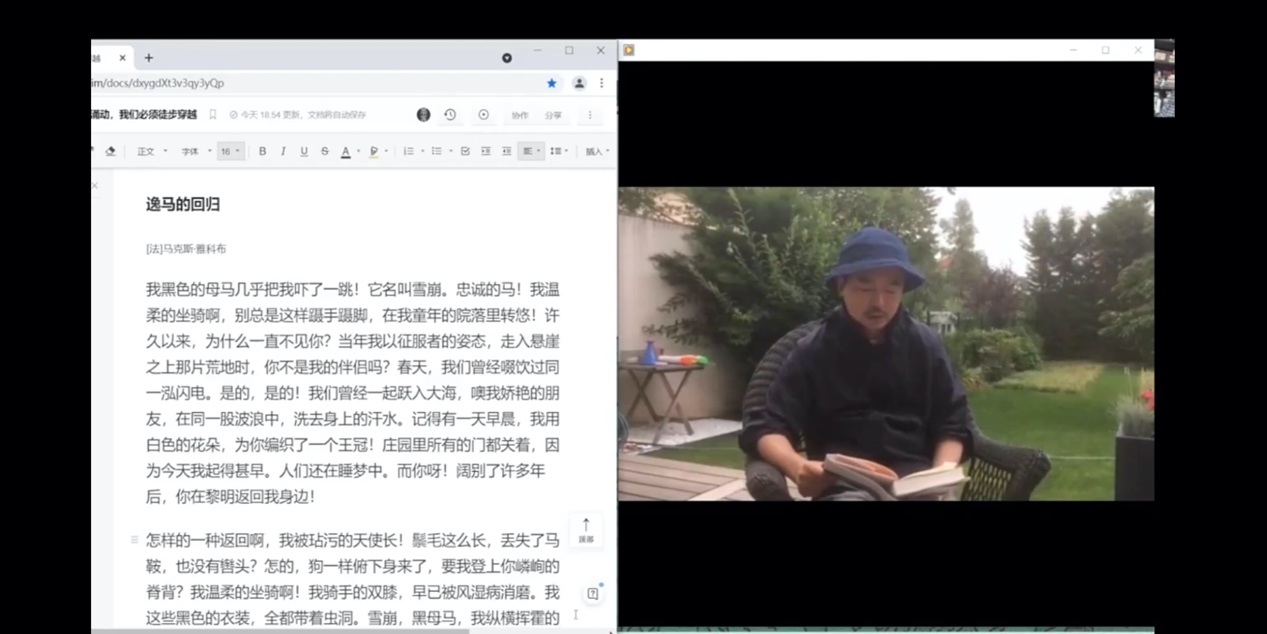Apply strikethrough to the text
The height and width of the screenshot is (634, 1267).
[325, 151]
